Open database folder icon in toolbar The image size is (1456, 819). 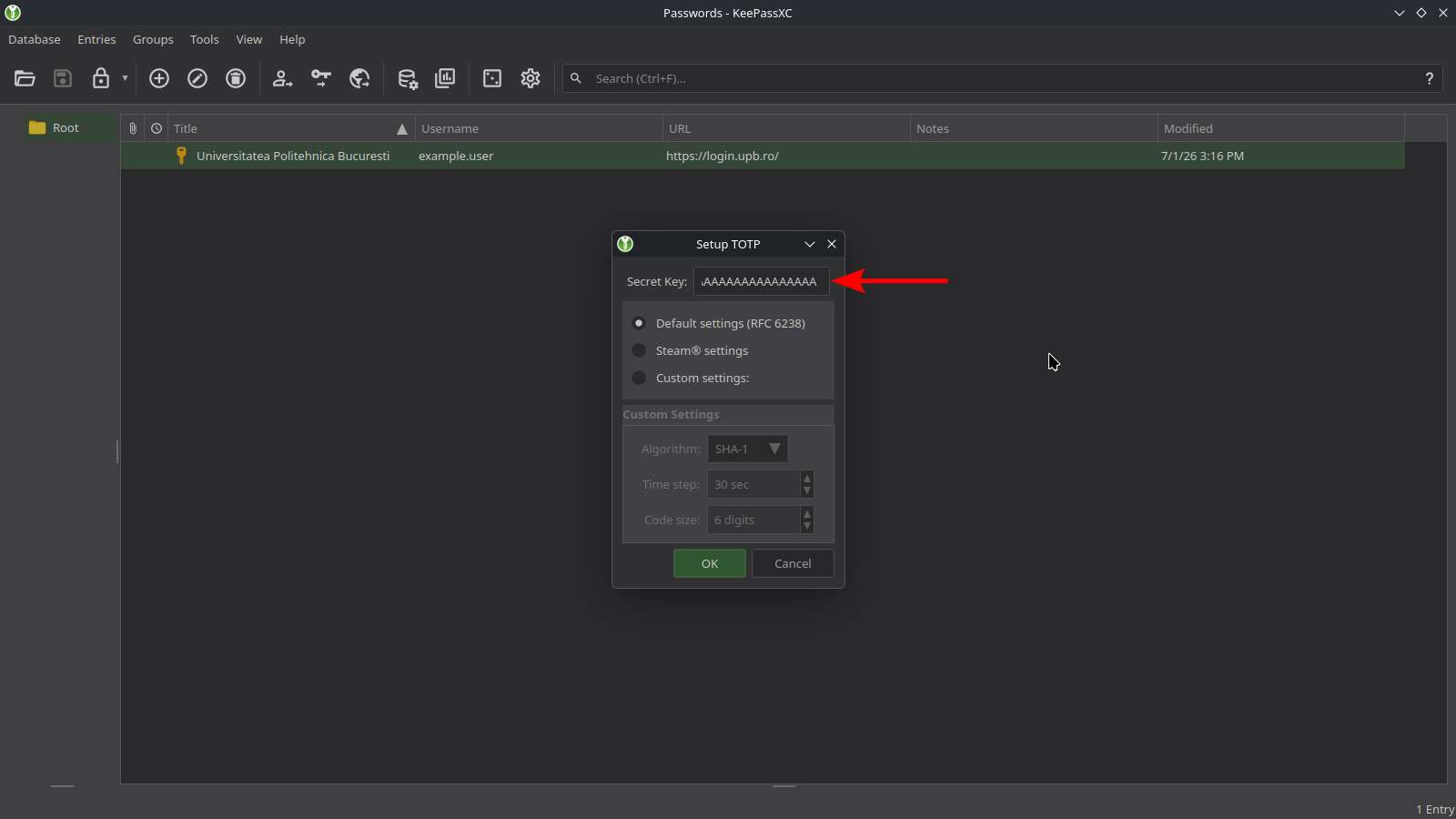[x=25, y=78]
